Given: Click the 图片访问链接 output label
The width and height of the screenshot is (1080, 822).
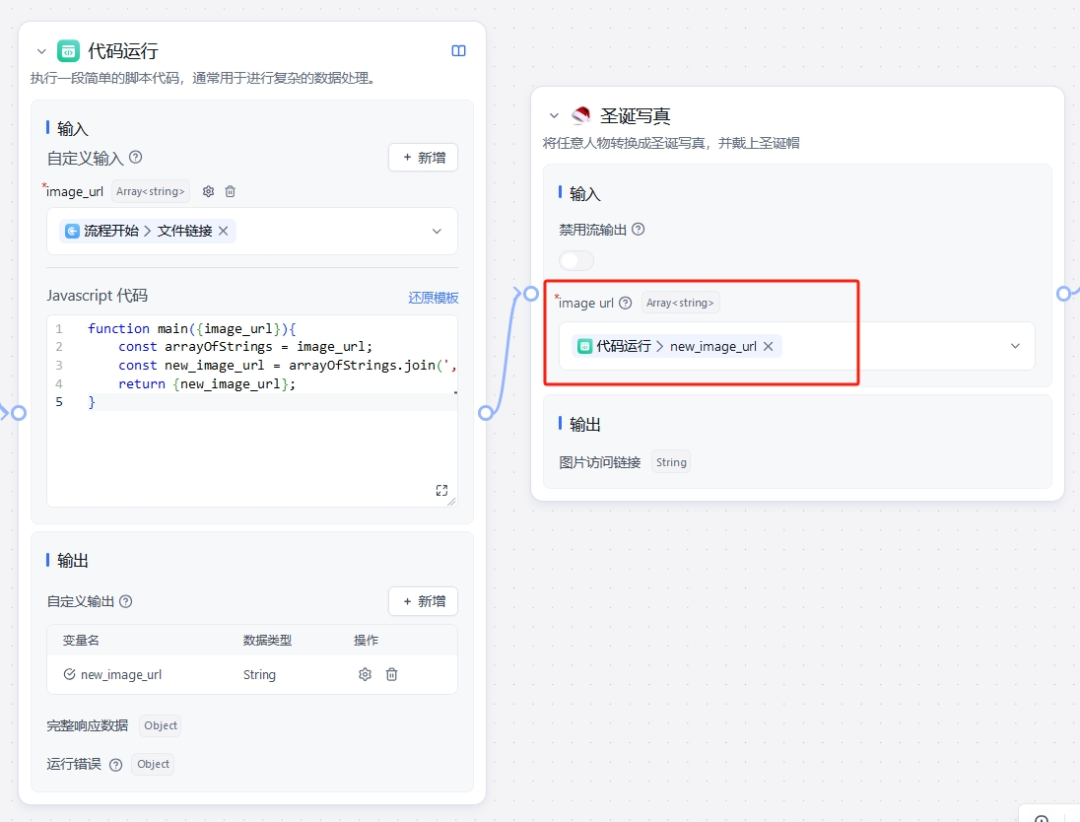Looking at the screenshot, I should [x=599, y=462].
